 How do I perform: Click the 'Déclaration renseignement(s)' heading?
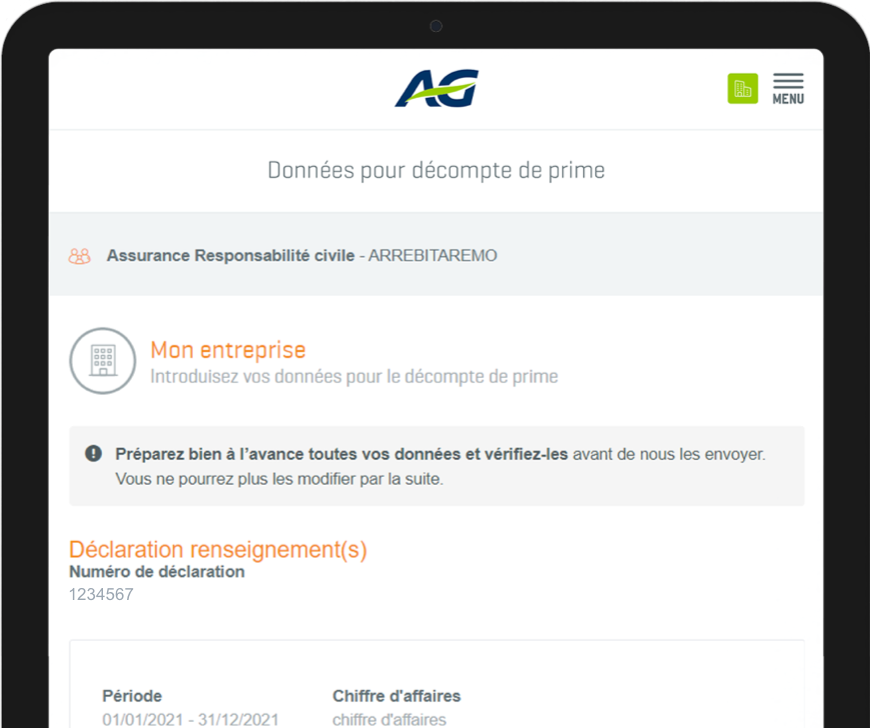tap(218, 549)
